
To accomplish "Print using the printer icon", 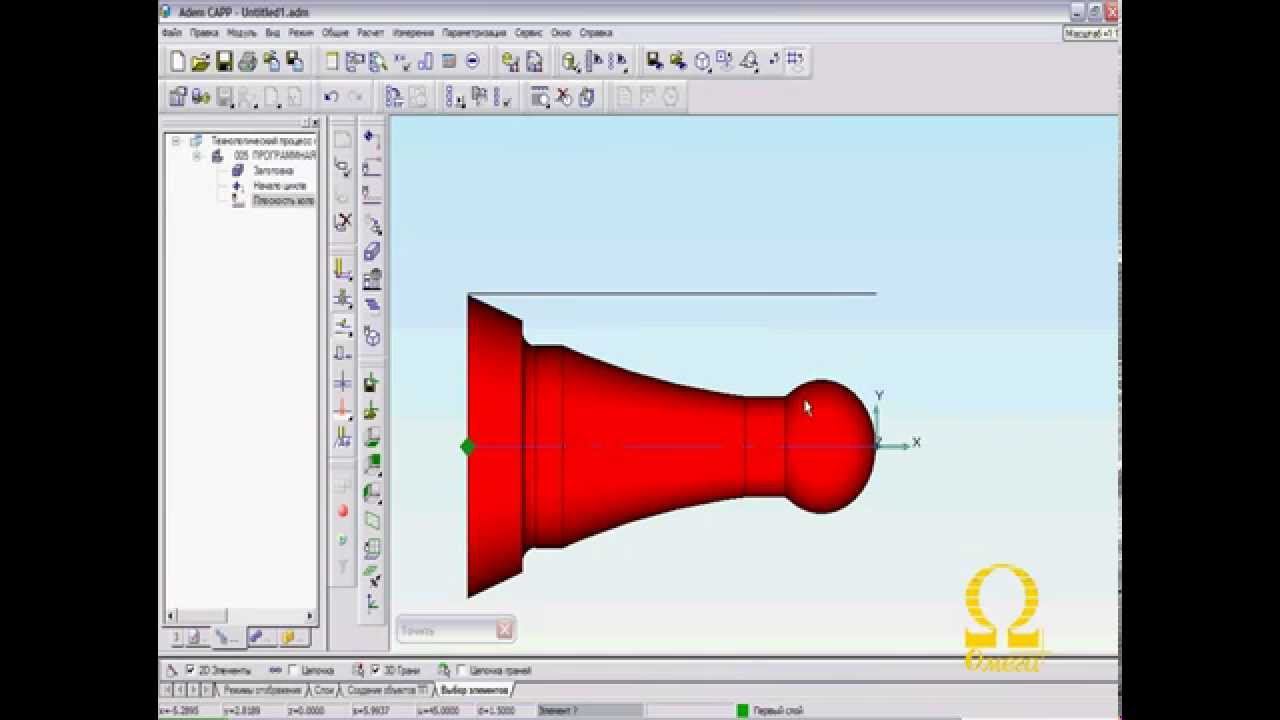I will pyautogui.click(x=247, y=62).
